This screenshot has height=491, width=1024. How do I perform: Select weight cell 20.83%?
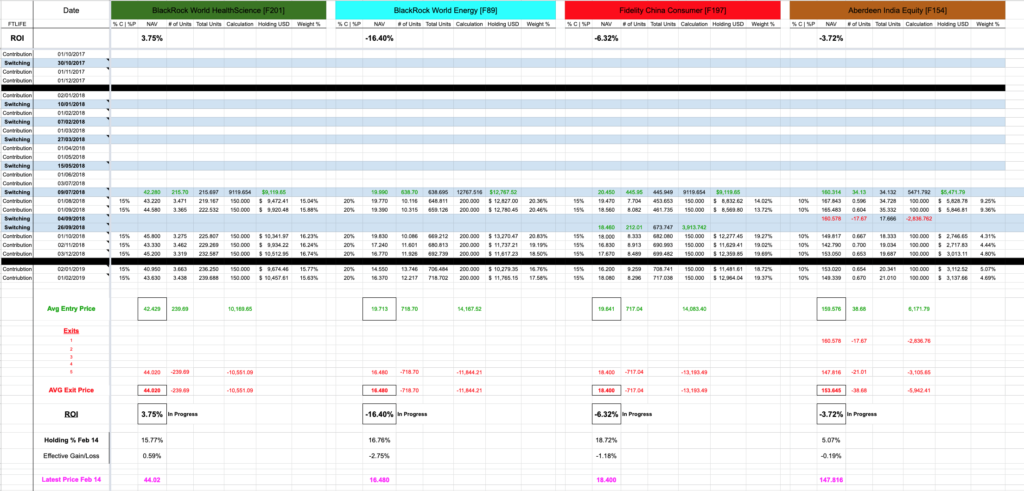click(x=537, y=236)
